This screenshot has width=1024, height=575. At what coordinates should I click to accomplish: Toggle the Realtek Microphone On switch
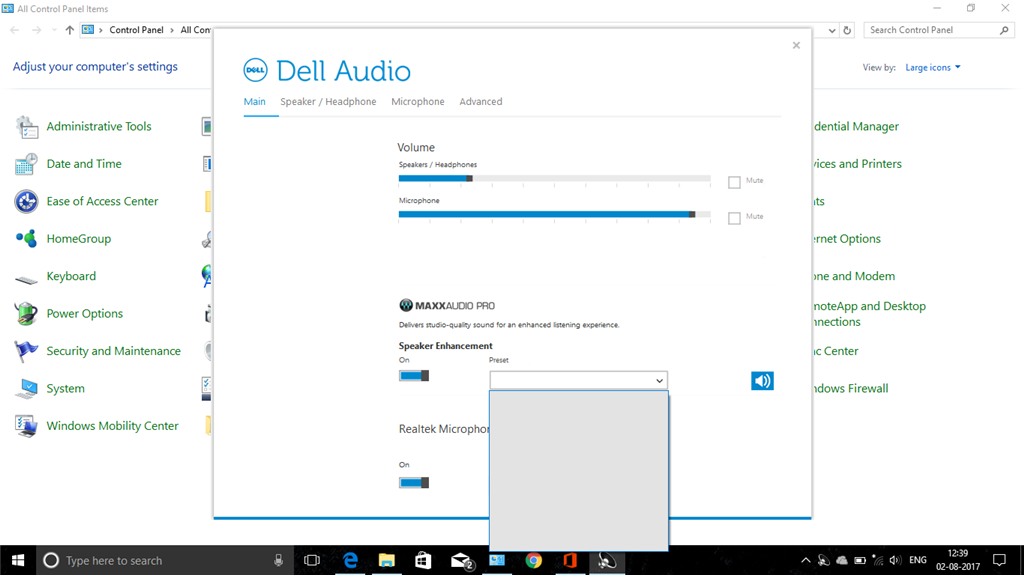[414, 483]
